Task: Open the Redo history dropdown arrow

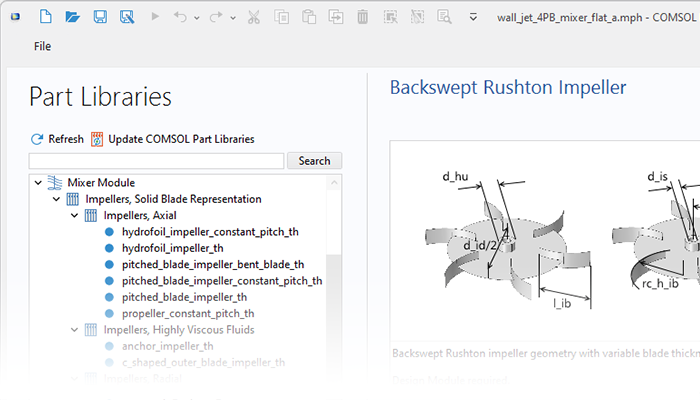Action: pyautogui.click(x=233, y=18)
